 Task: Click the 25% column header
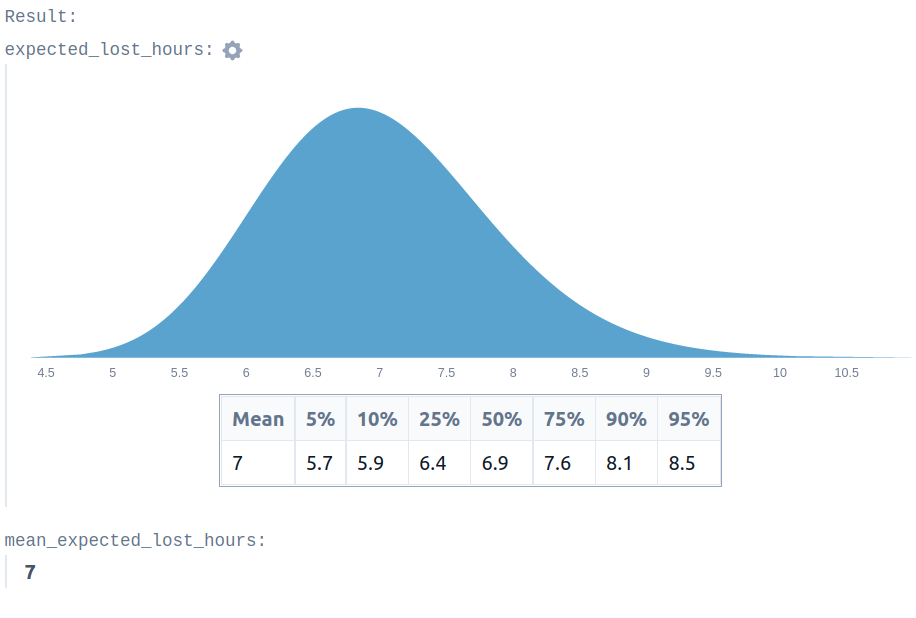click(439, 419)
